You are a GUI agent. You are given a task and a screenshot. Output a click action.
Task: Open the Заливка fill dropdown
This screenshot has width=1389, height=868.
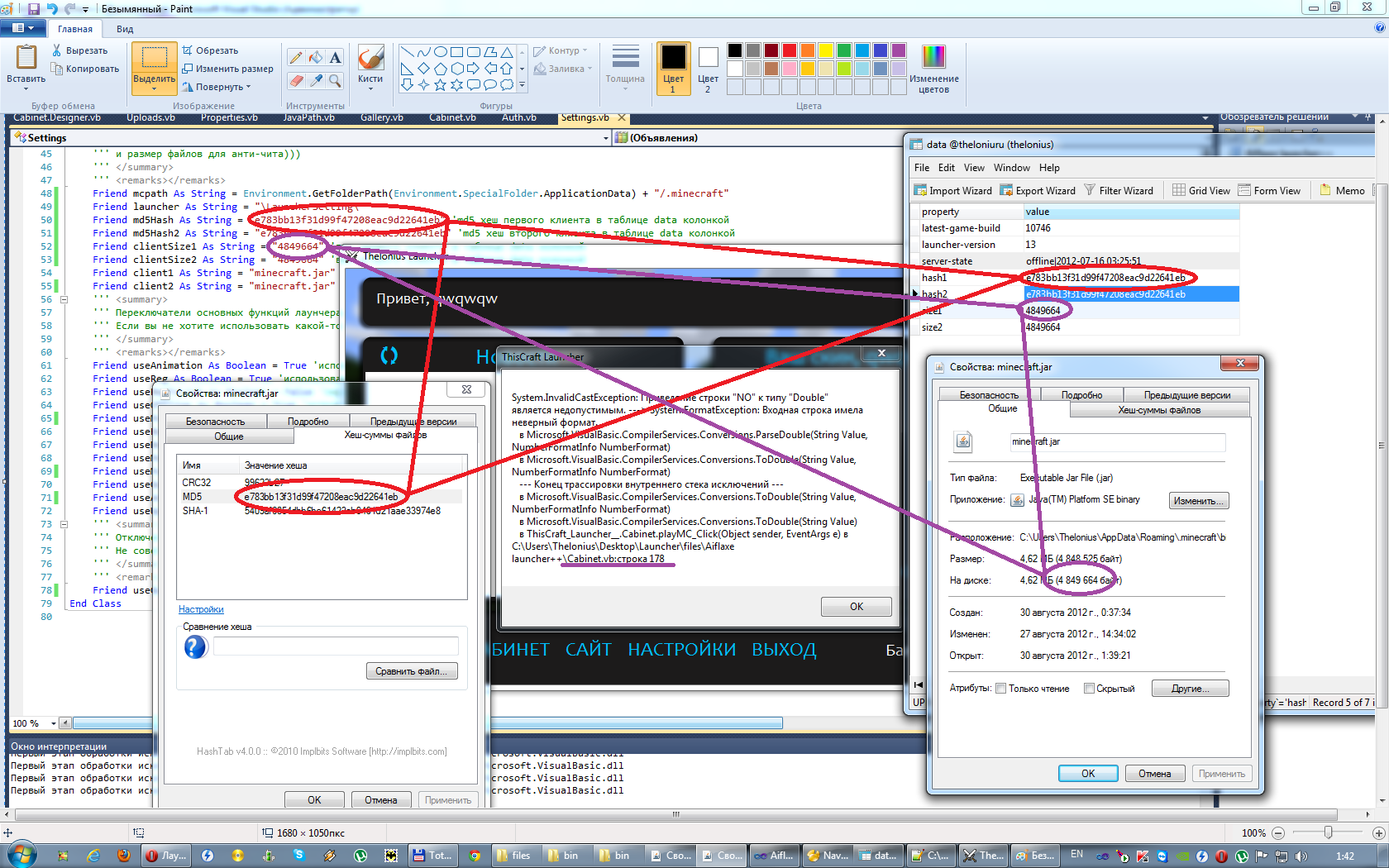563,69
